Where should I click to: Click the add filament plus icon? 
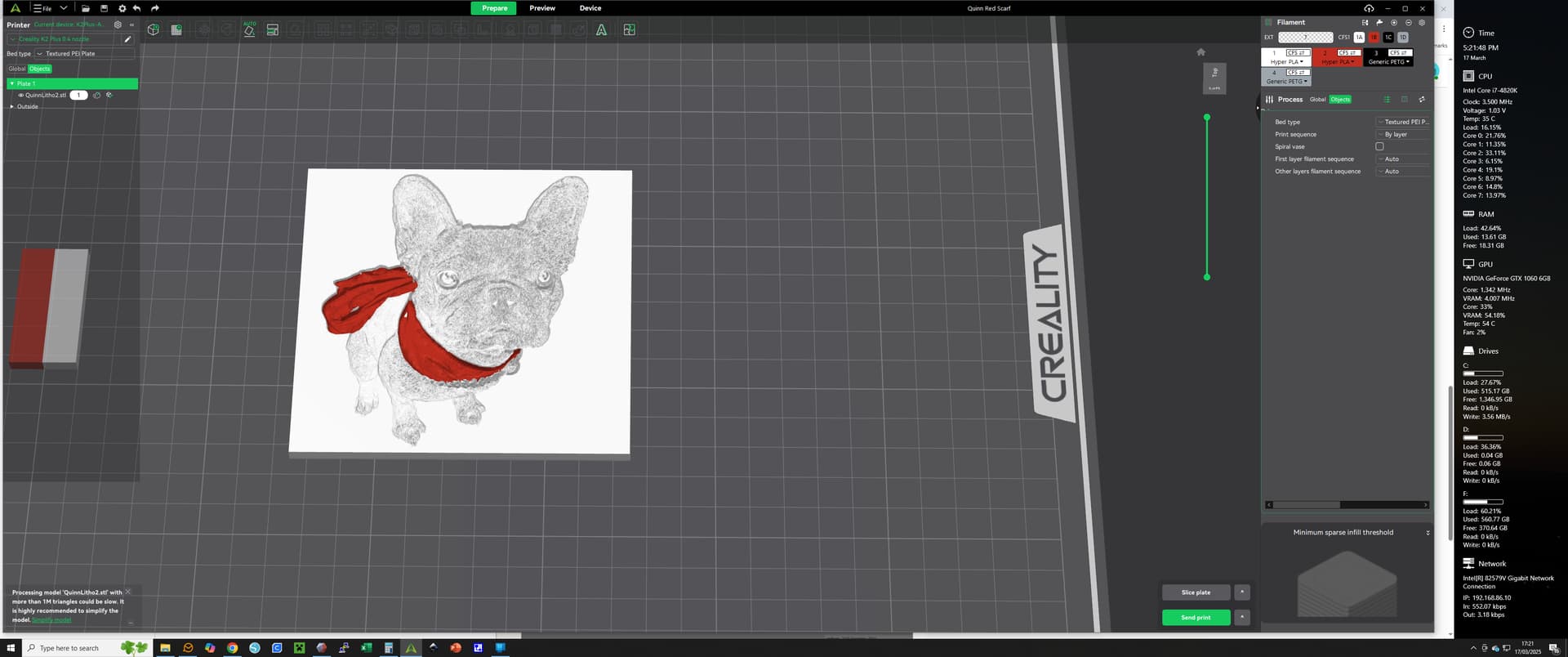(x=1394, y=22)
